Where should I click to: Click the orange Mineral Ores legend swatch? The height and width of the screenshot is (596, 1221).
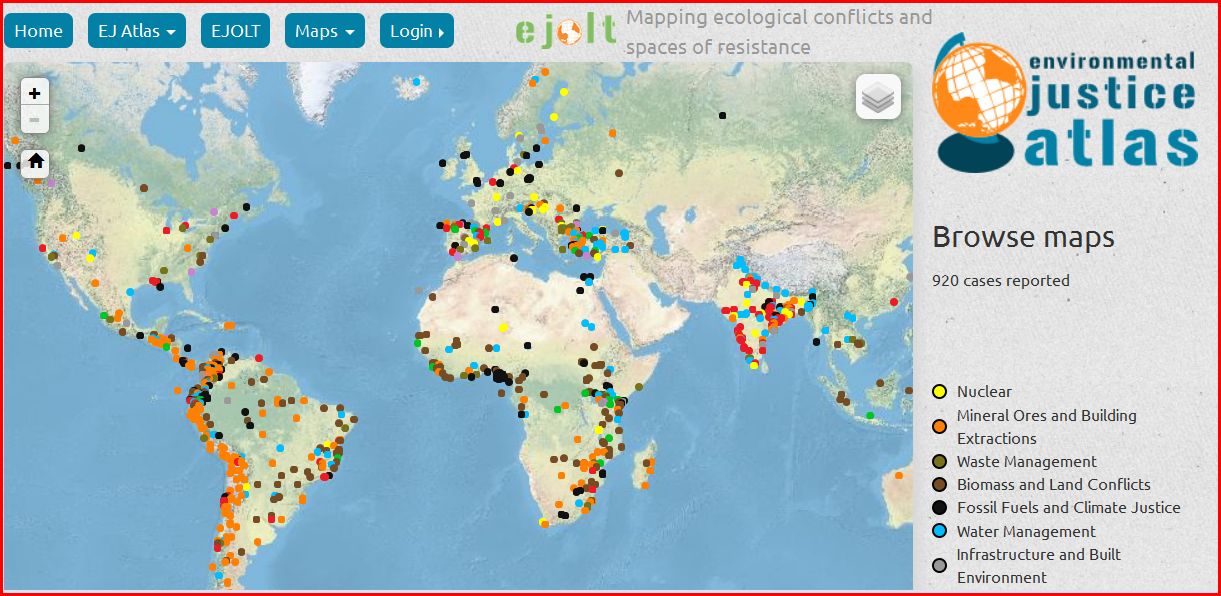point(939,427)
